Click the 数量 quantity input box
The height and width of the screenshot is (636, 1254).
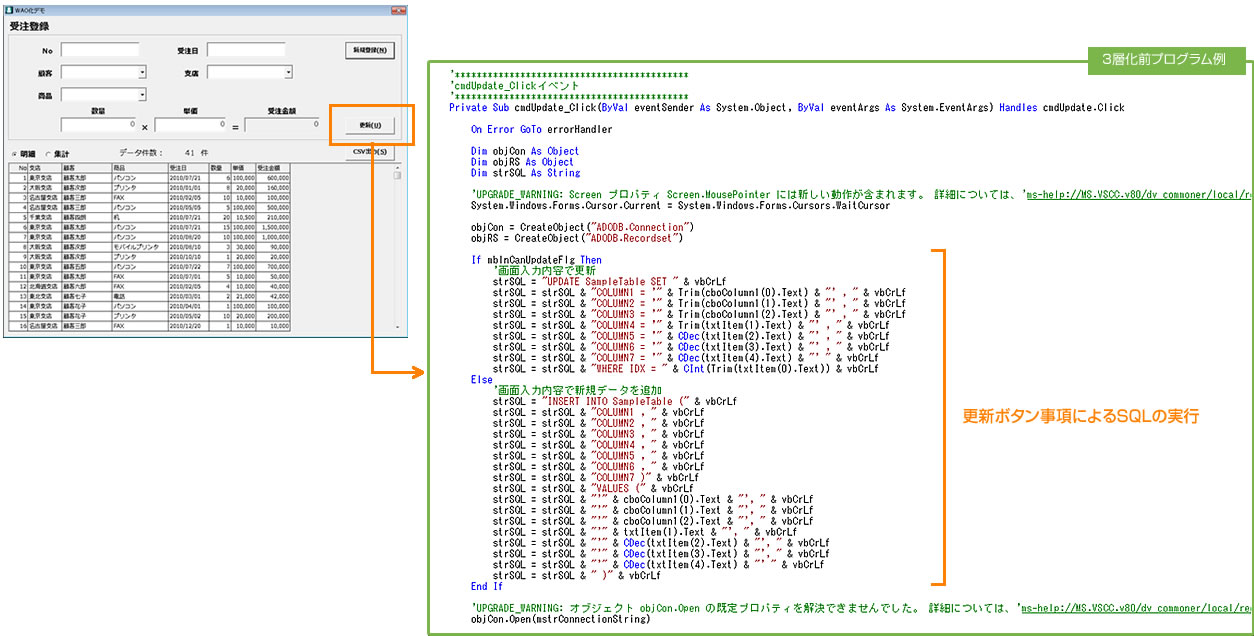pos(99,125)
